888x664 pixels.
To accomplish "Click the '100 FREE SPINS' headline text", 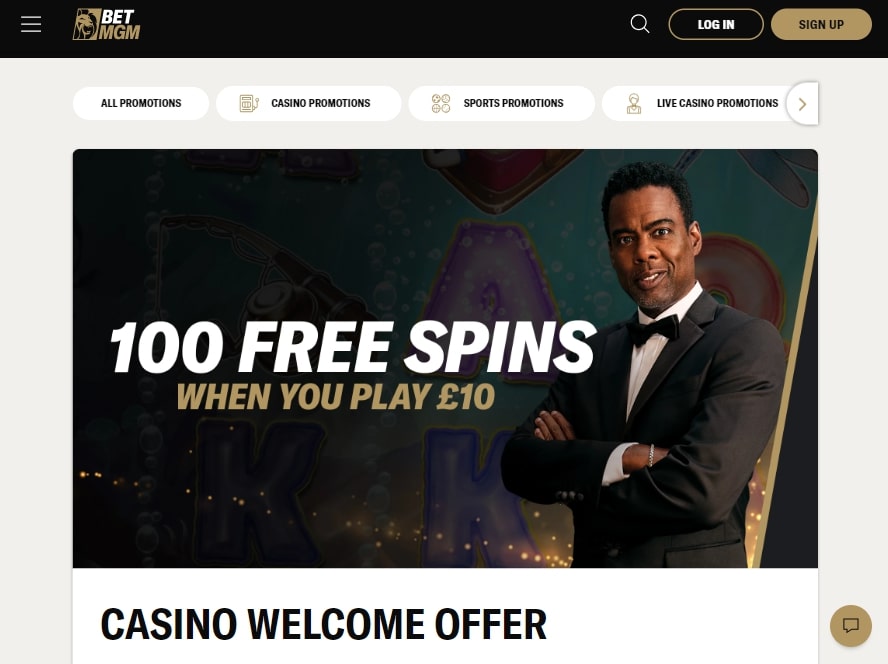I will coord(352,347).
